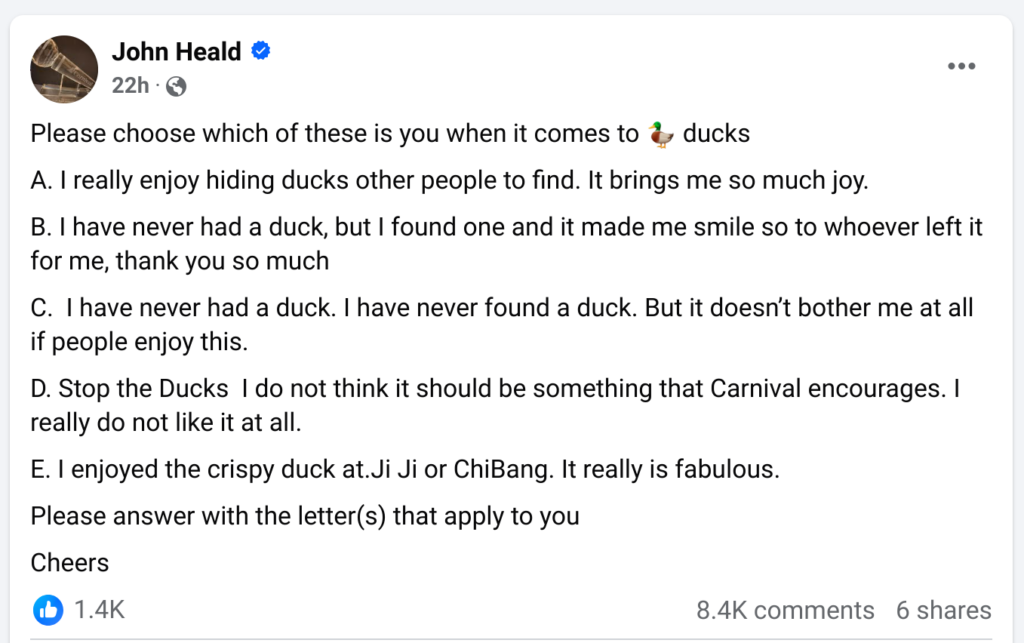
Task: Click the blue verified badge beside John Heald
Action: pyautogui.click(x=258, y=51)
